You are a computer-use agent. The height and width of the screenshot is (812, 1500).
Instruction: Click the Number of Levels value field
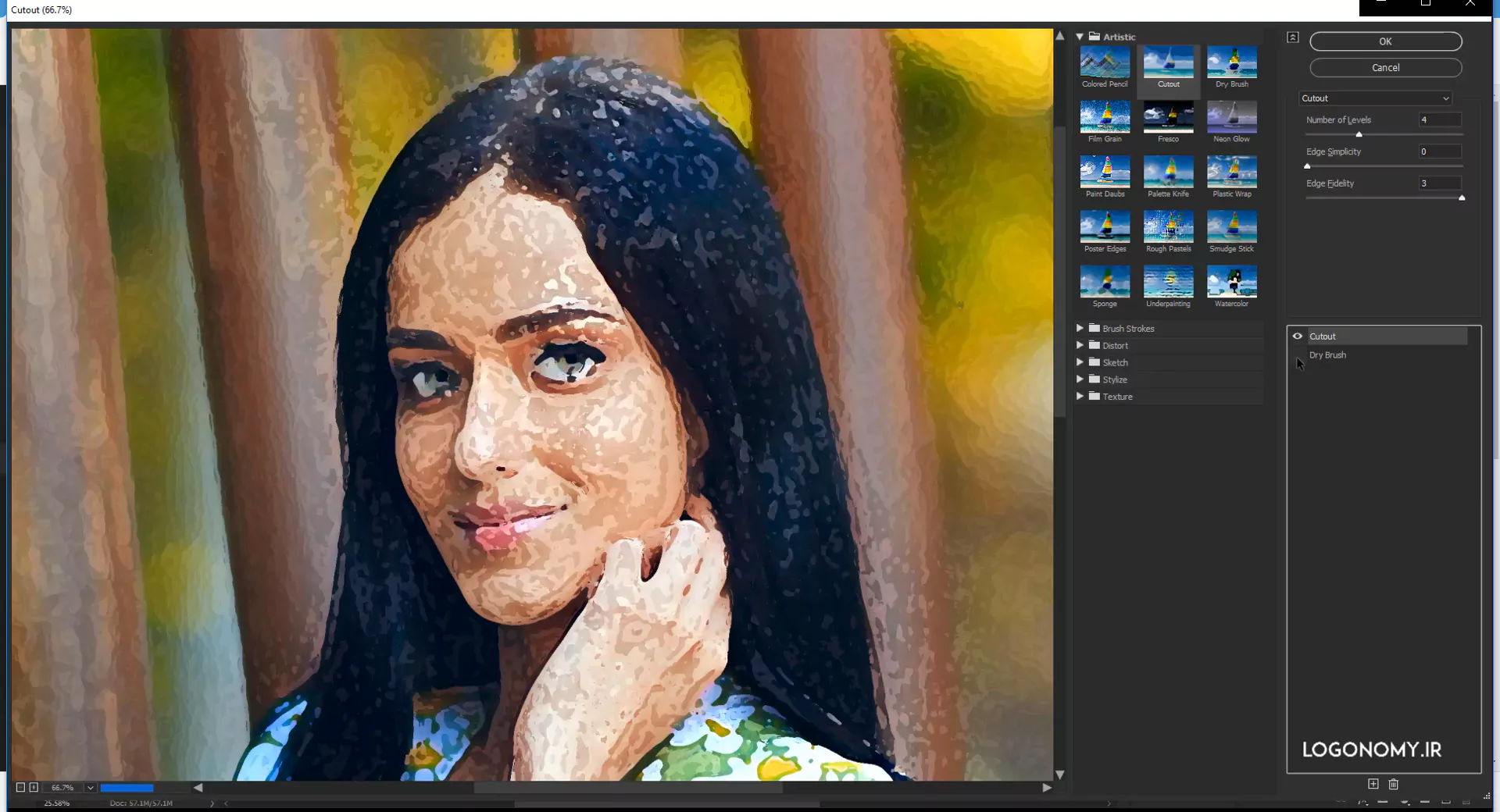click(1440, 120)
